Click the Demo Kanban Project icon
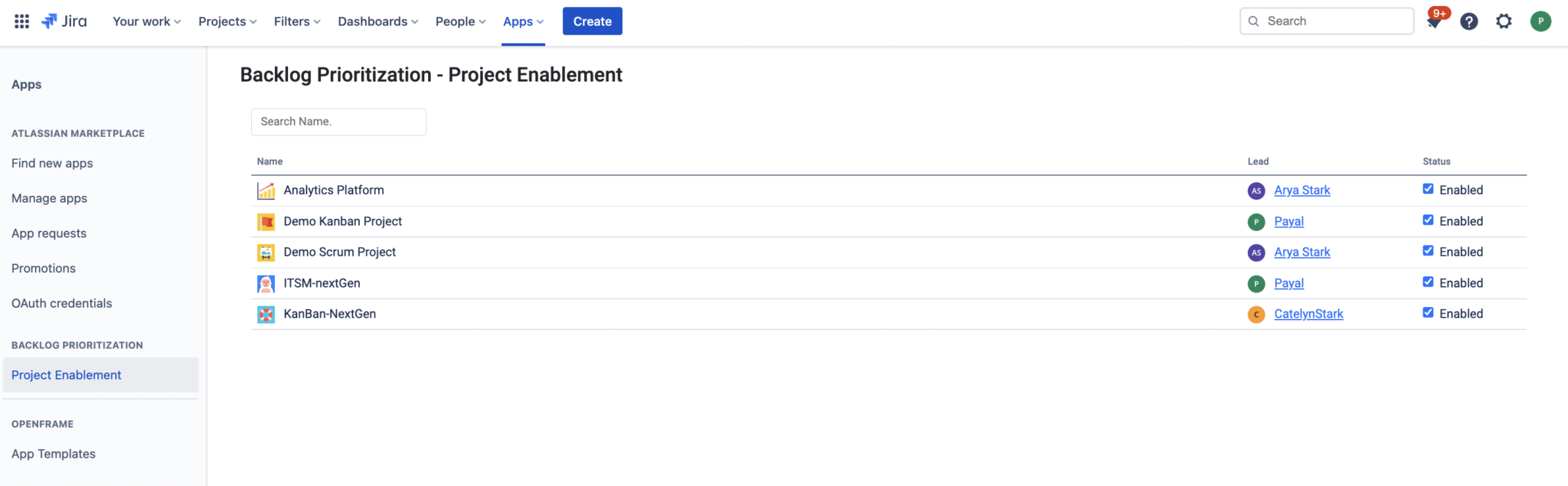1568x486 pixels. [266, 222]
